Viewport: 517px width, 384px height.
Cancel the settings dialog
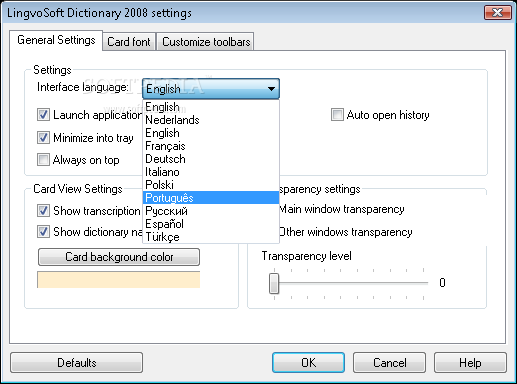[389, 362]
